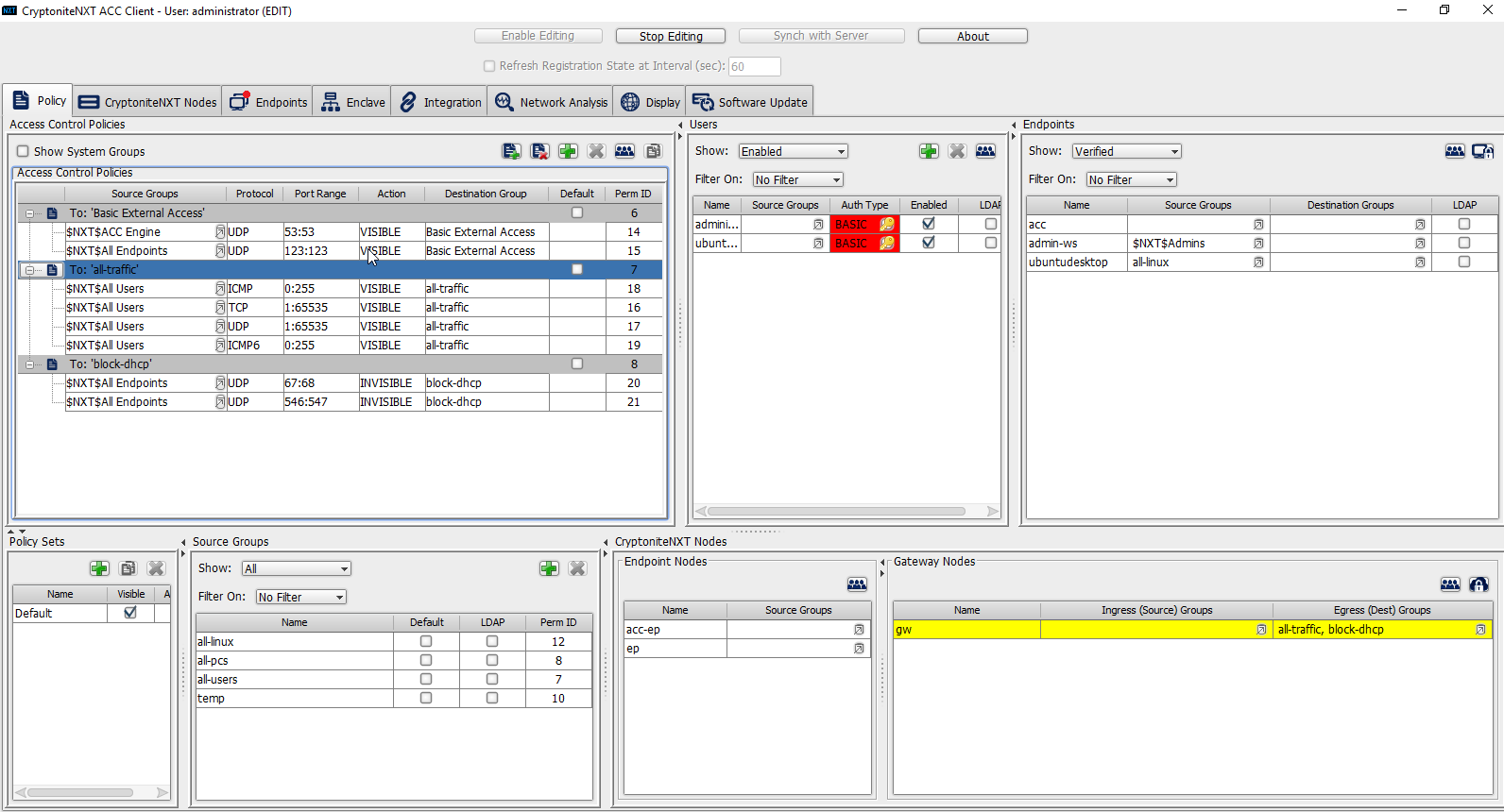Open Endpoints Filter On dropdown
The width and height of the screenshot is (1504, 812).
pyautogui.click(x=1131, y=179)
